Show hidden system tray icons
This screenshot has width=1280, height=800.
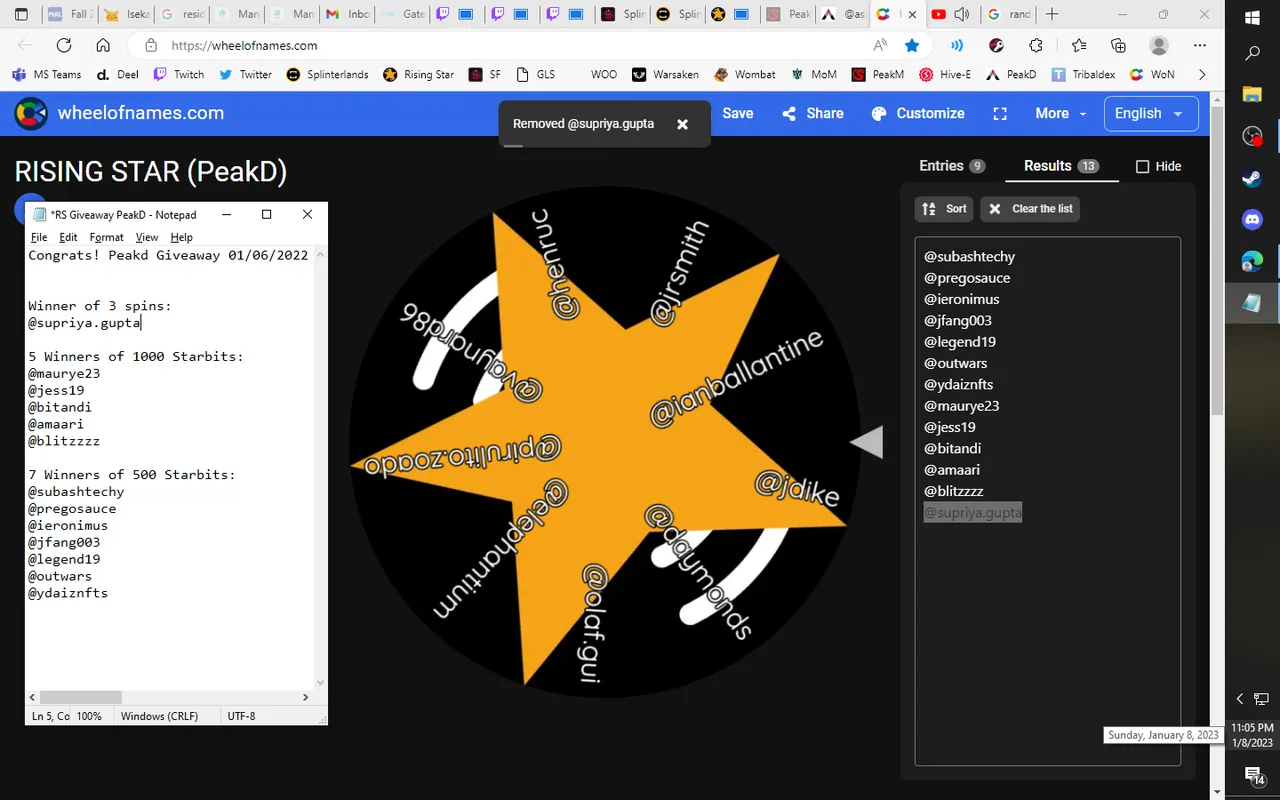pos(1240,699)
